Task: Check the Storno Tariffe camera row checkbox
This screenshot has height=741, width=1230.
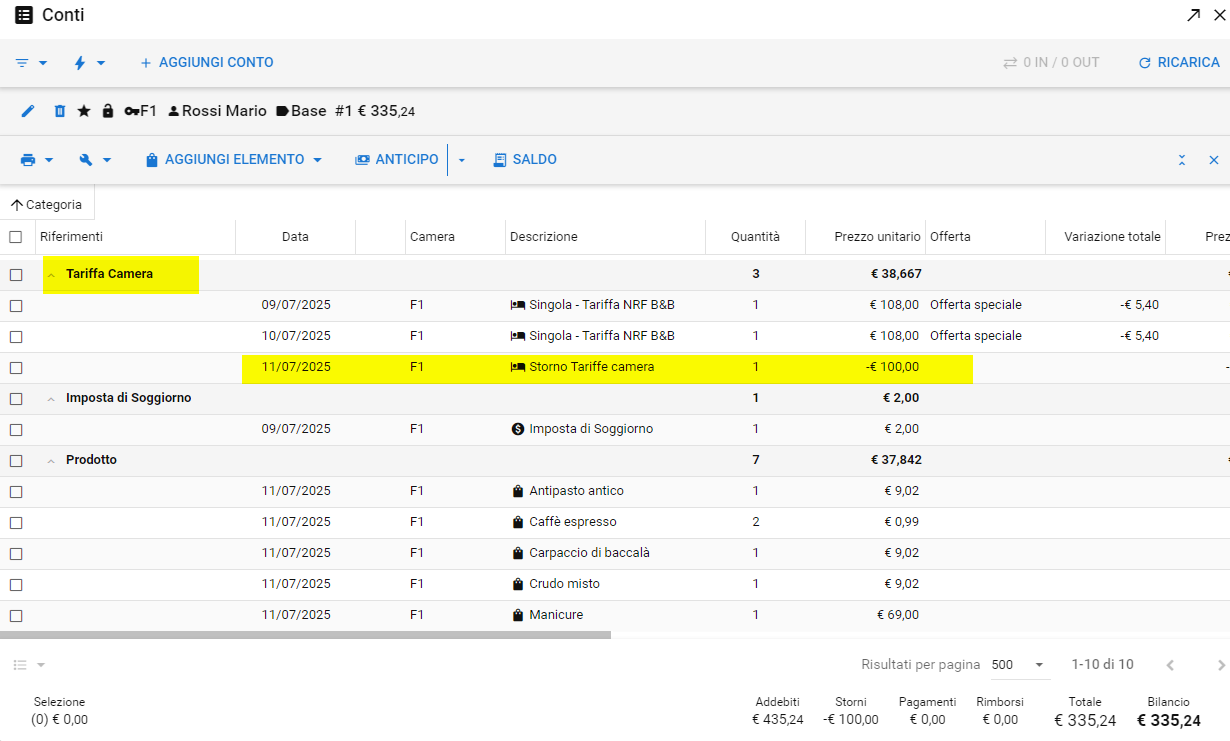Action: tap(16, 368)
